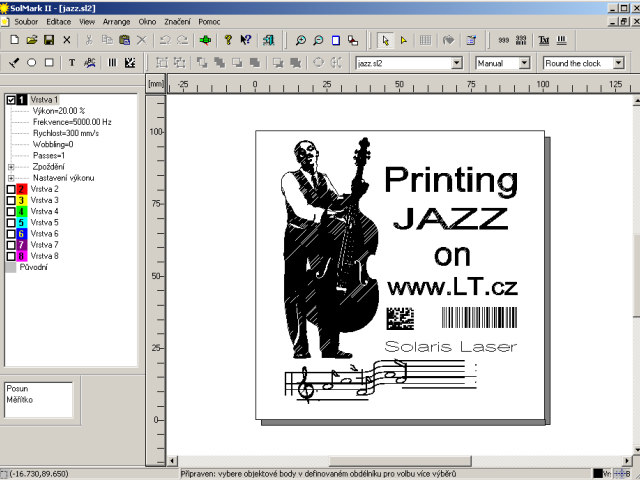
Task: Select the Frekvence=5000.00 Hz parameter
Action: (72, 122)
